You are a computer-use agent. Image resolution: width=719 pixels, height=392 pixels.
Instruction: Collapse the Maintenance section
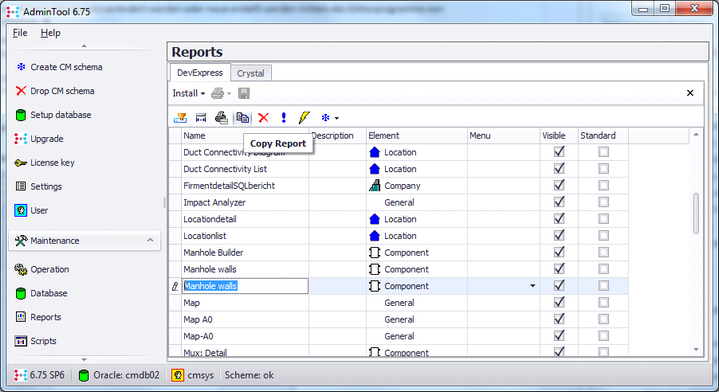coord(150,240)
